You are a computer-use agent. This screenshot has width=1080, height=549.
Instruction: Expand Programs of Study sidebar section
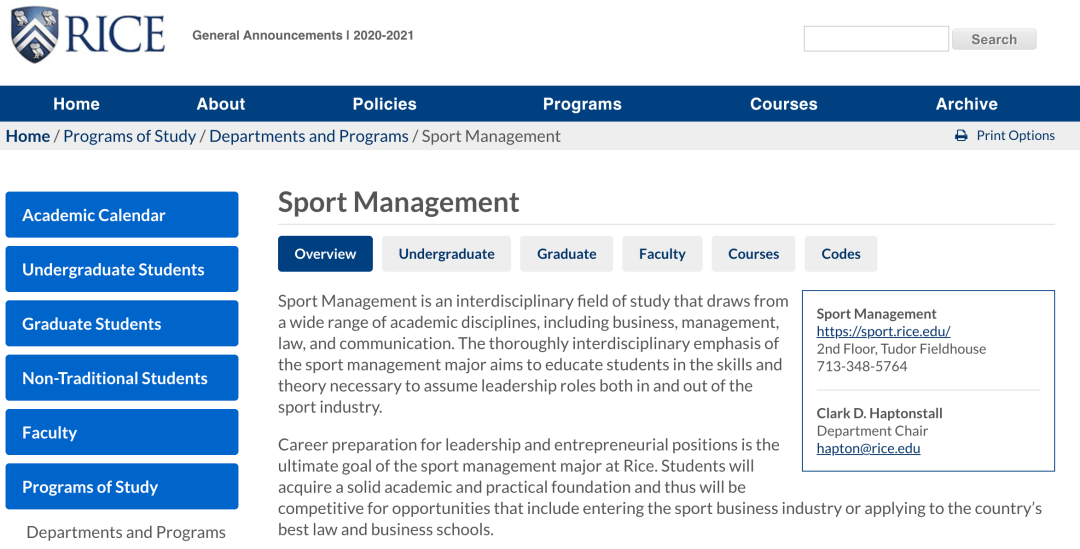point(122,487)
